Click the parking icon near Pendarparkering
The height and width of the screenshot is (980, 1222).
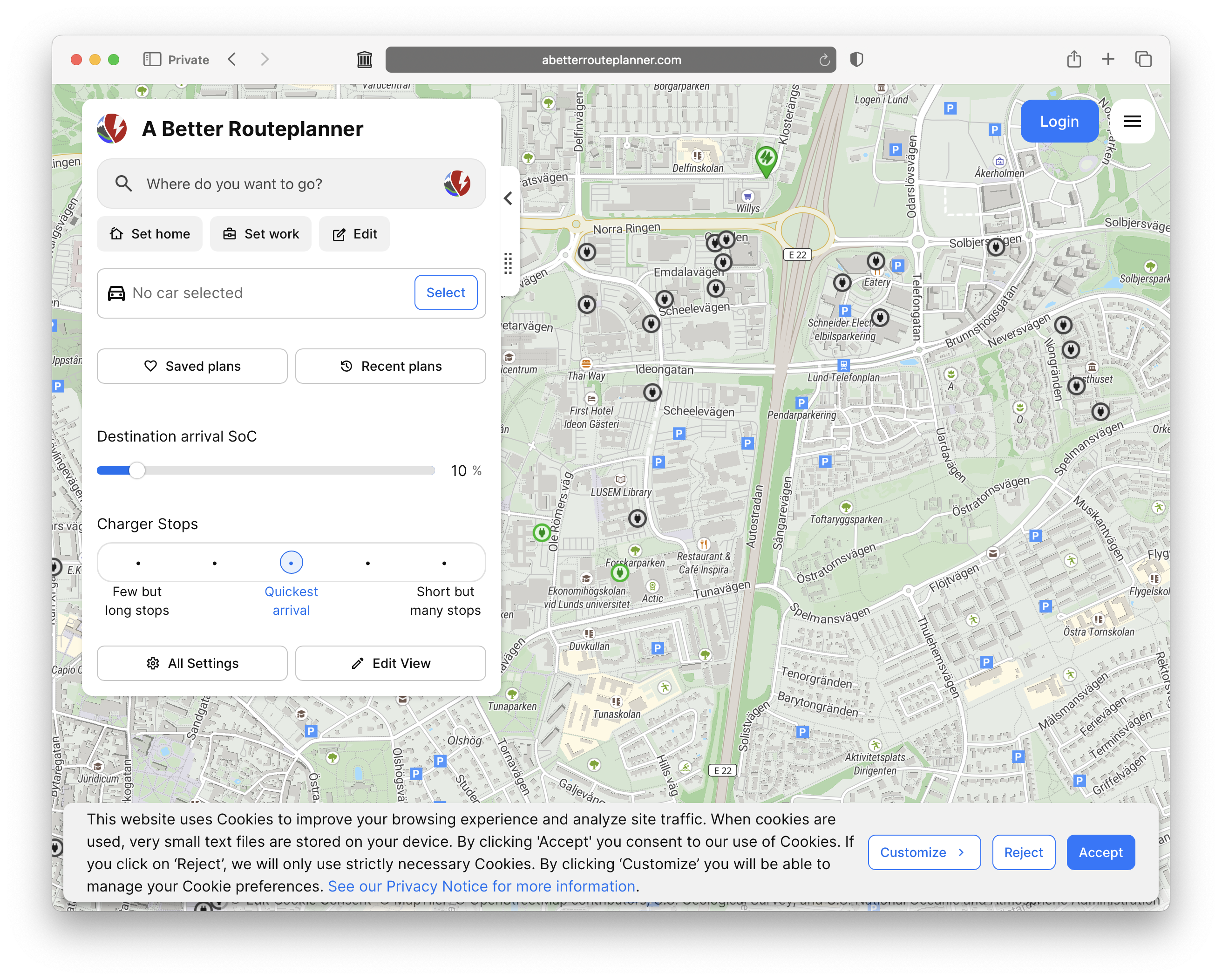tap(801, 402)
